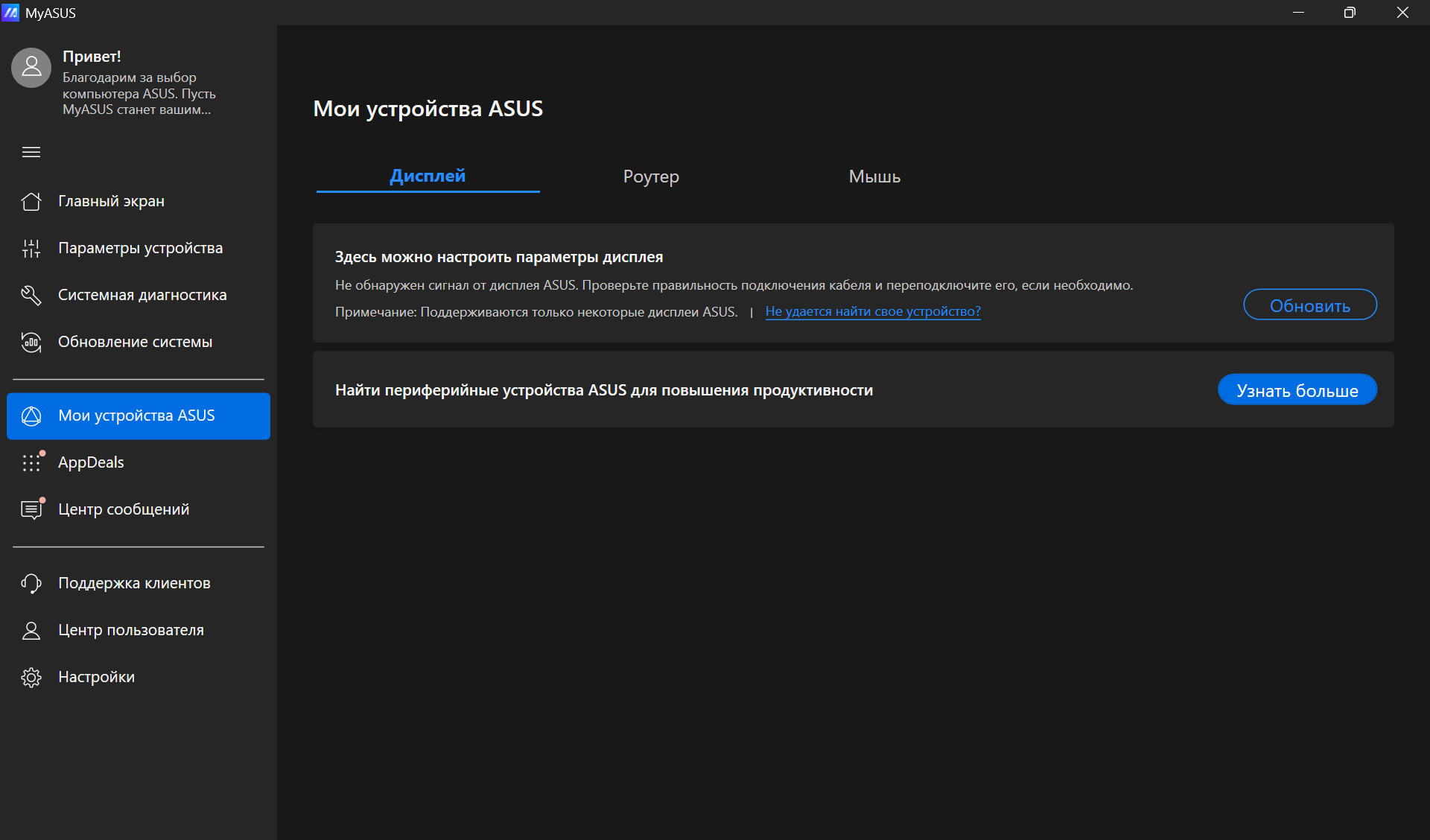Image resolution: width=1430 pixels, height=840 pixels.
Task: Collapse sidebar with hamburger menu icon
Action: coord(31,153)
